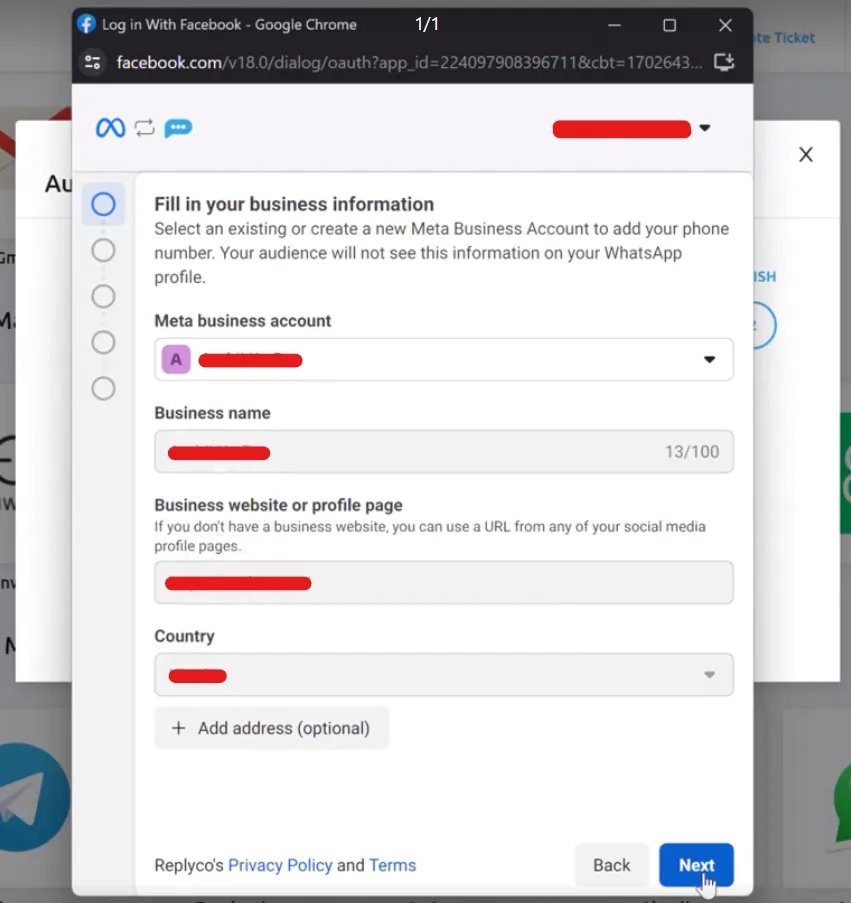Image resolution: width=851 pixels, height=903 pixels.
Task: Select the fourth step circle in sidebar
Action: (103, 342)
